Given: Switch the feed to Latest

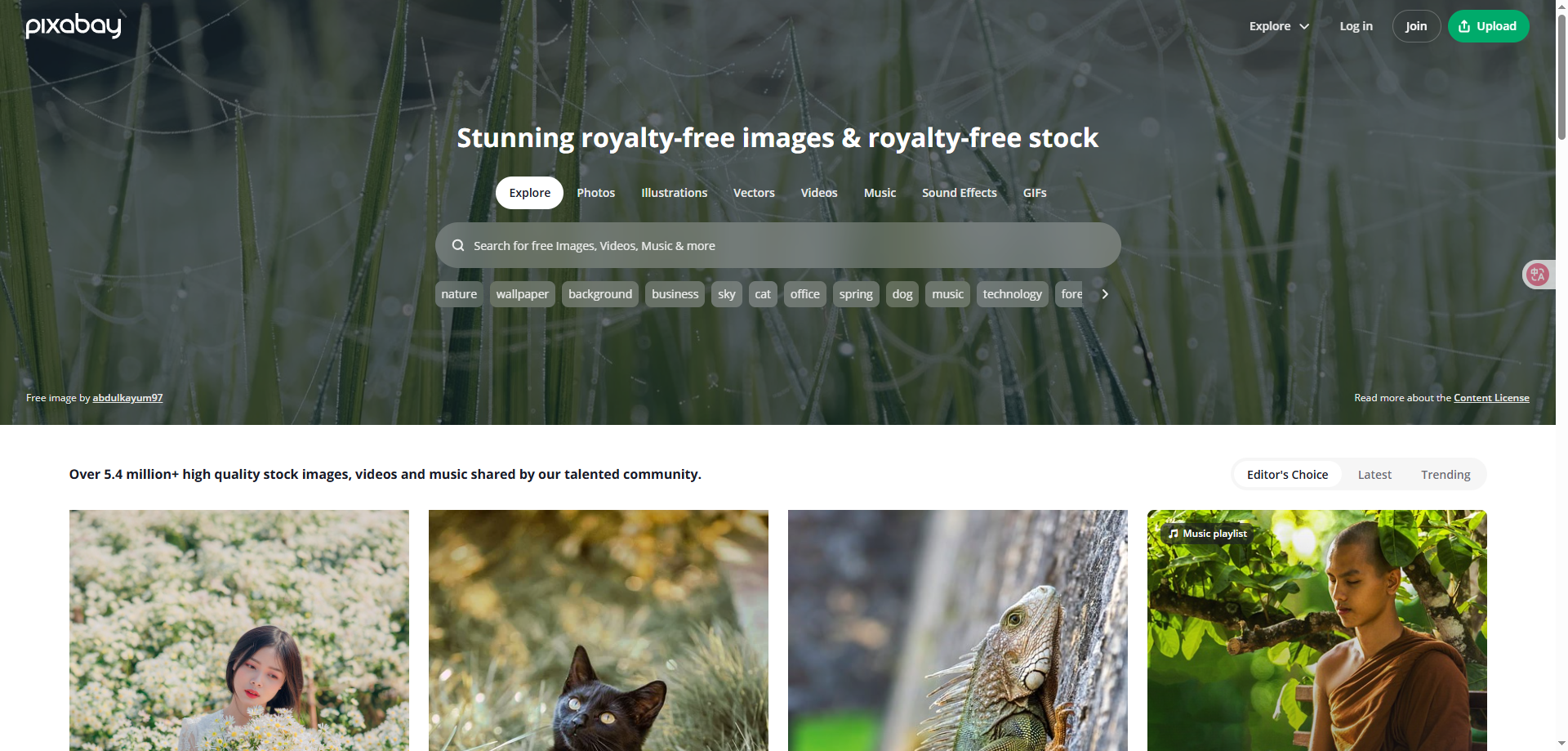Looking at the screenshot, I should coord(1374,475).
